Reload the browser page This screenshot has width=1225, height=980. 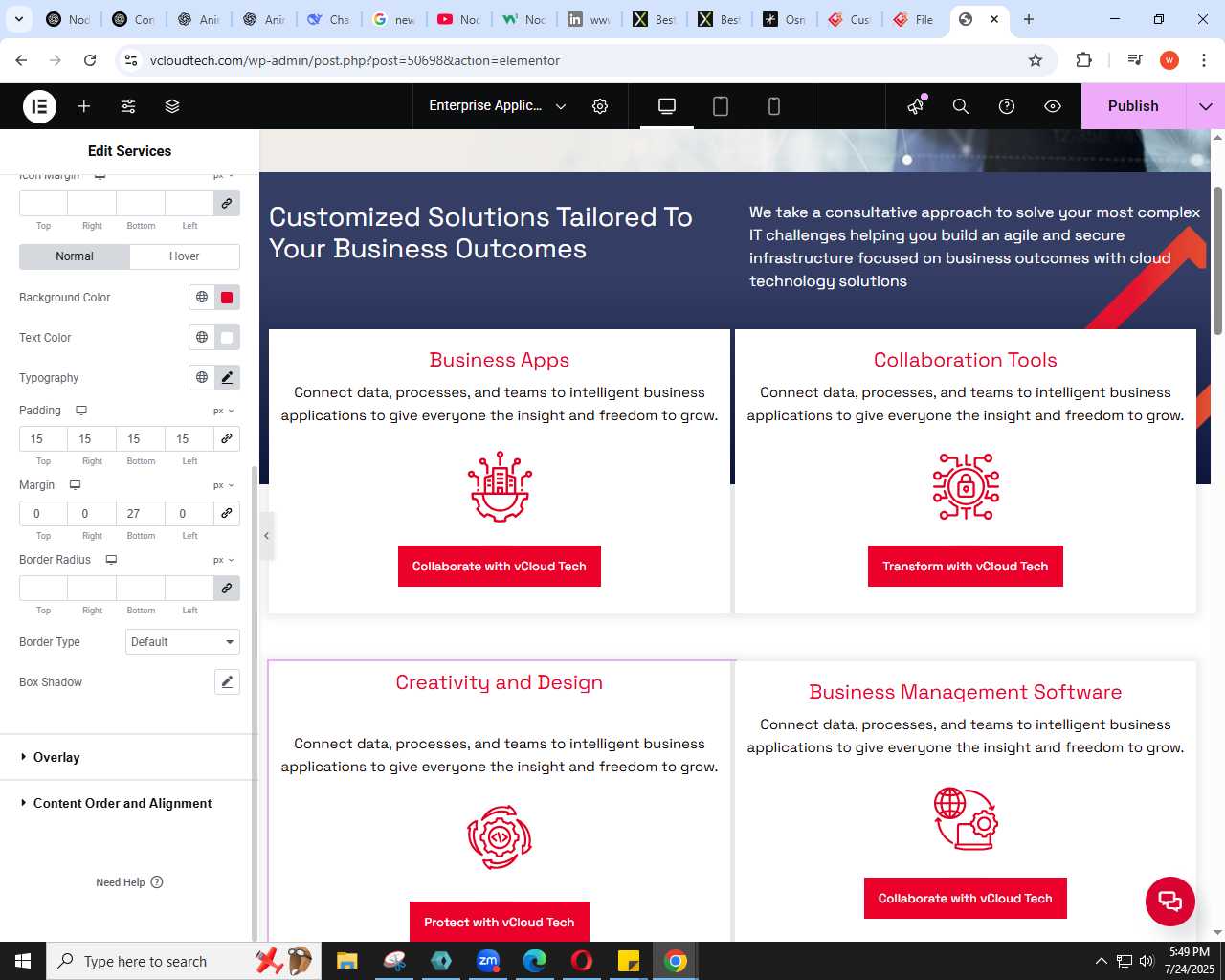pos(90,60)
